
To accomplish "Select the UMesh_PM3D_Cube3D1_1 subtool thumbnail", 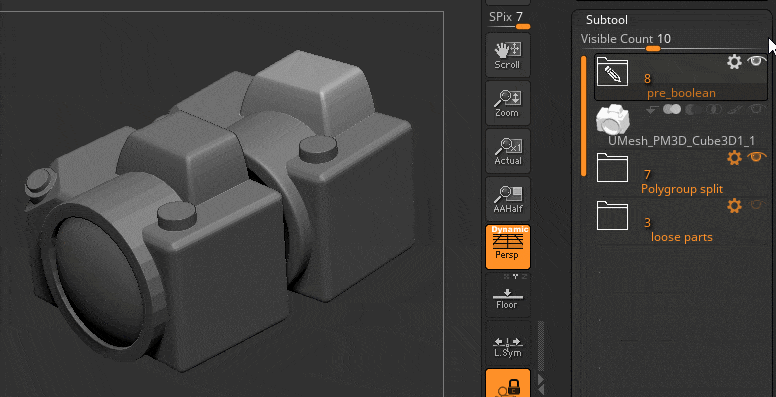I will click(x=612, y=119).
